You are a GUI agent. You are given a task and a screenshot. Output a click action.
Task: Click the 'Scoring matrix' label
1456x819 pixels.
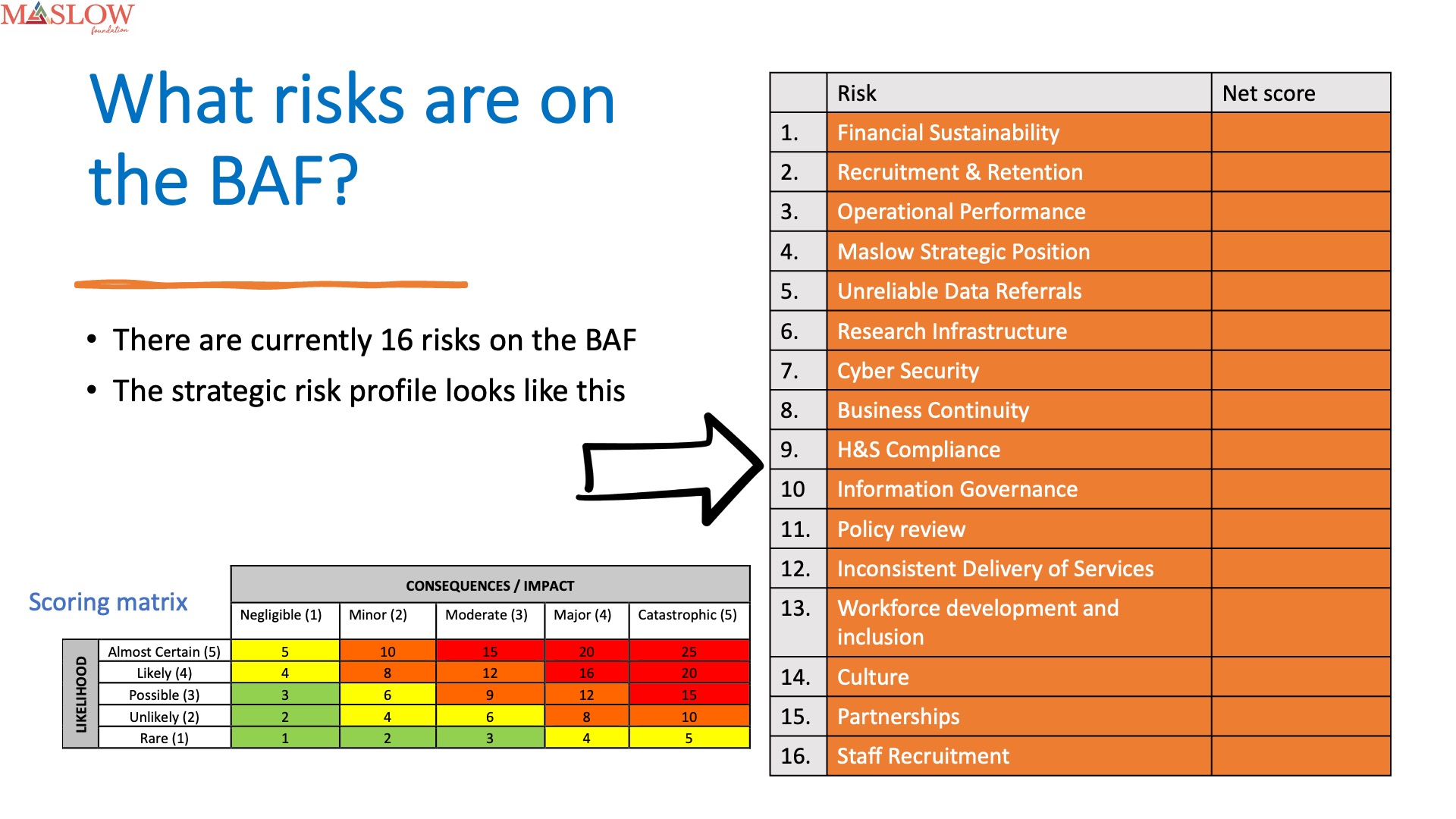point(108,602)
